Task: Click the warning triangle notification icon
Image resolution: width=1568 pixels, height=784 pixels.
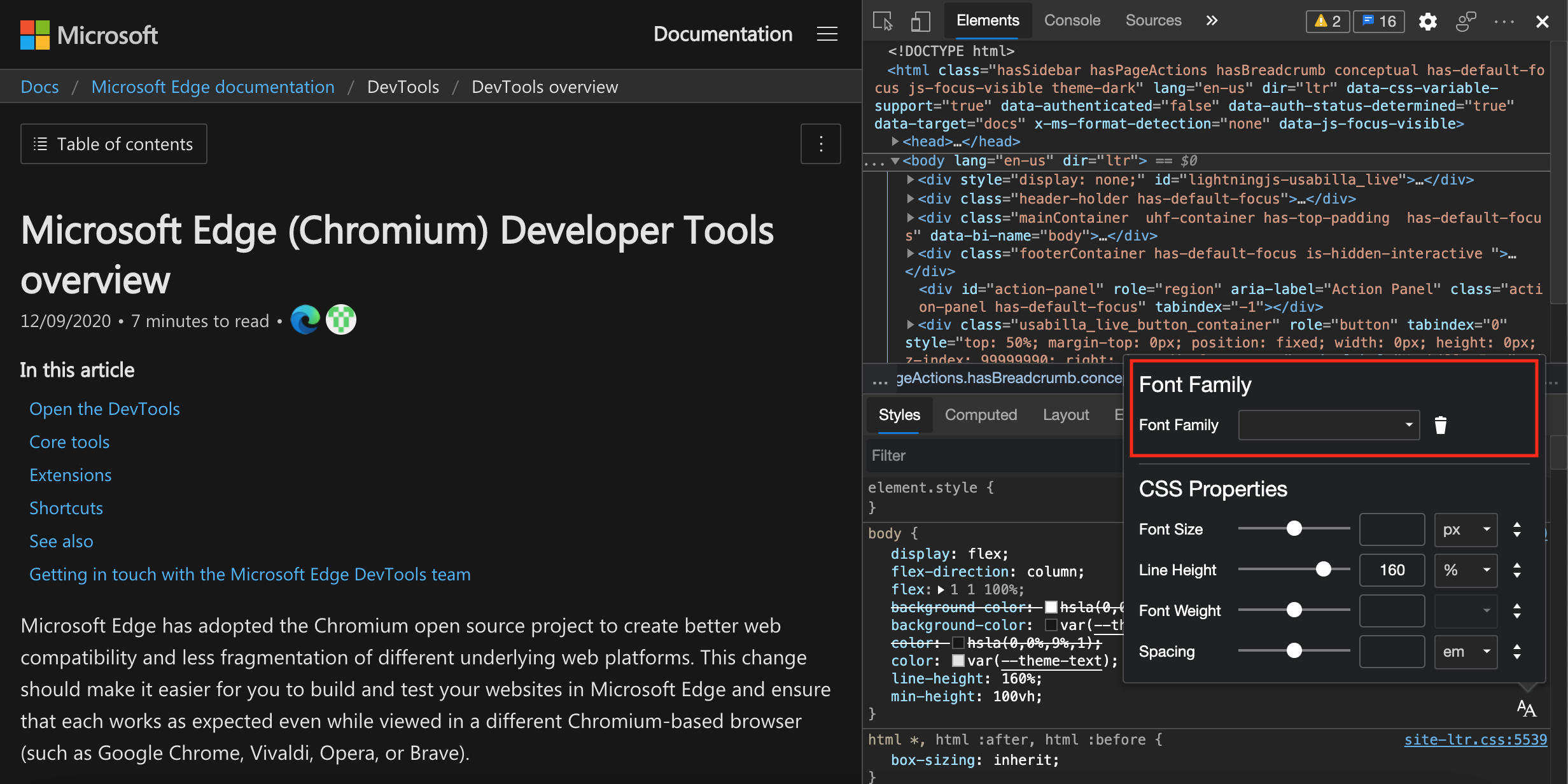Action: (x=1325, y=20)
